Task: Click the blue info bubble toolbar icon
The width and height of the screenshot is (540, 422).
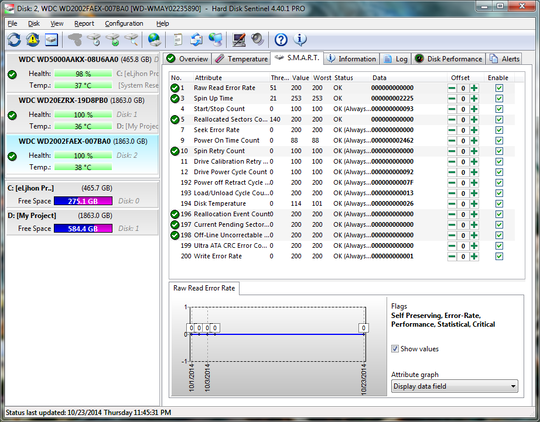Action: [x=300, y=40]
